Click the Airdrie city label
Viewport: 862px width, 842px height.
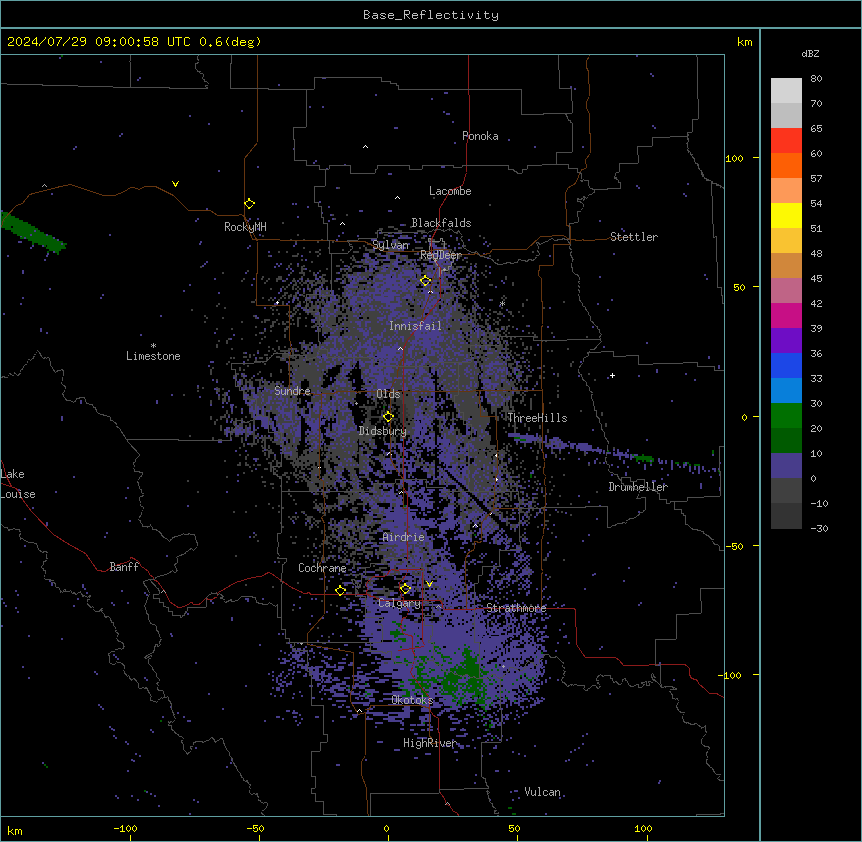pyautogui.click(x=404, y=537)
